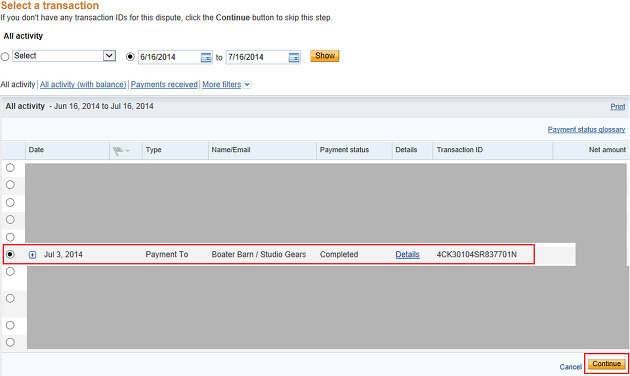Click the Type column header
The width and height of the screenshot is (630, 376).
pyautogui.click(x=153, y=150)
